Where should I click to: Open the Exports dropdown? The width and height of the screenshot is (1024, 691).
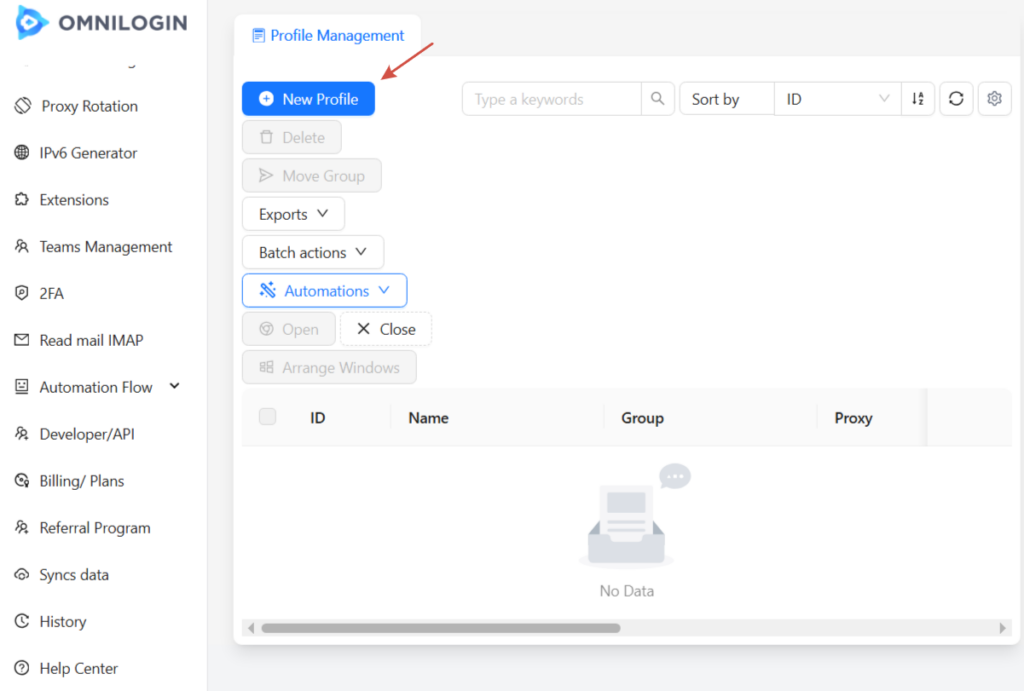coord(293,214)
